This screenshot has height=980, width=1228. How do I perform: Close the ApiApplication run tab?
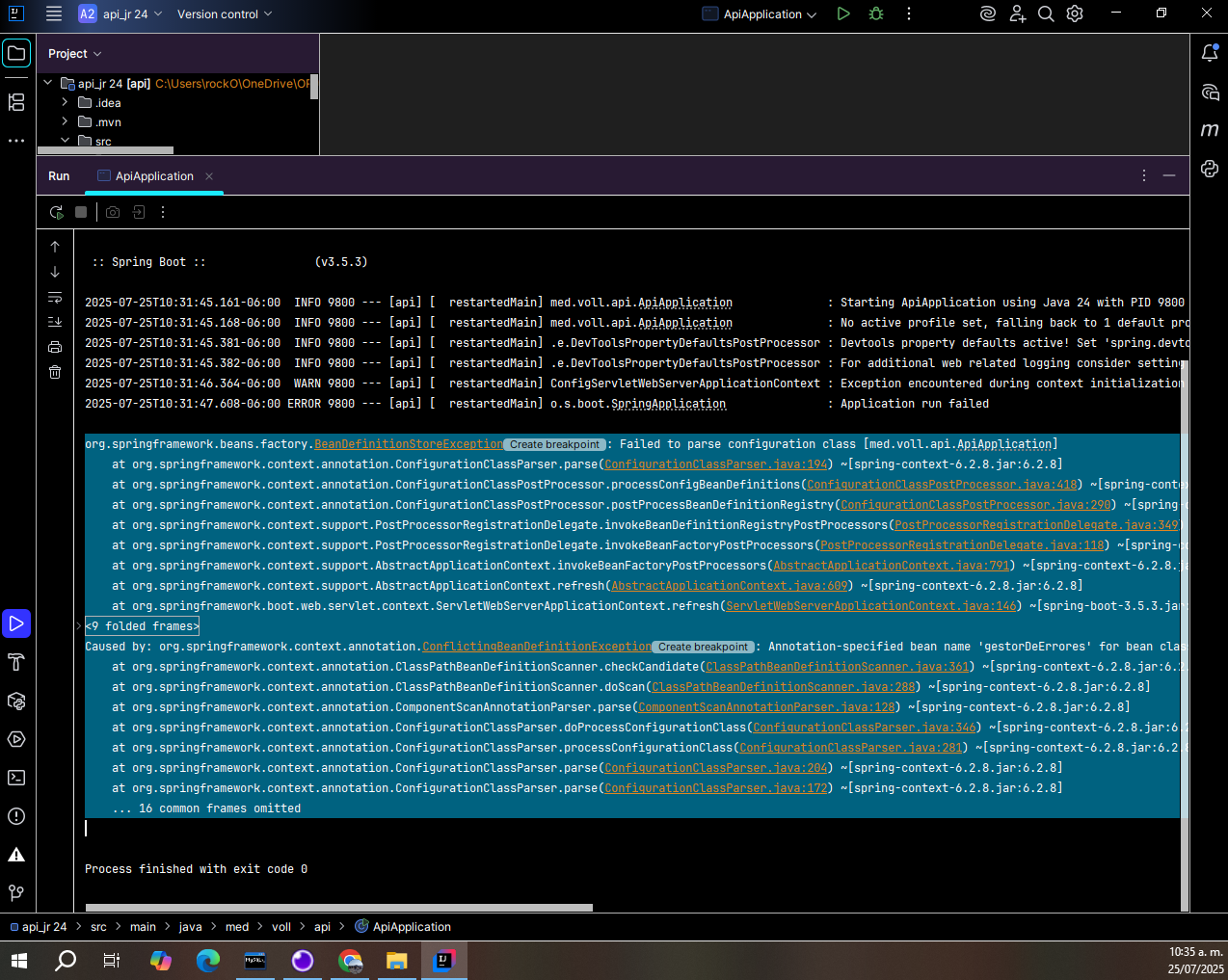(209, 176)
